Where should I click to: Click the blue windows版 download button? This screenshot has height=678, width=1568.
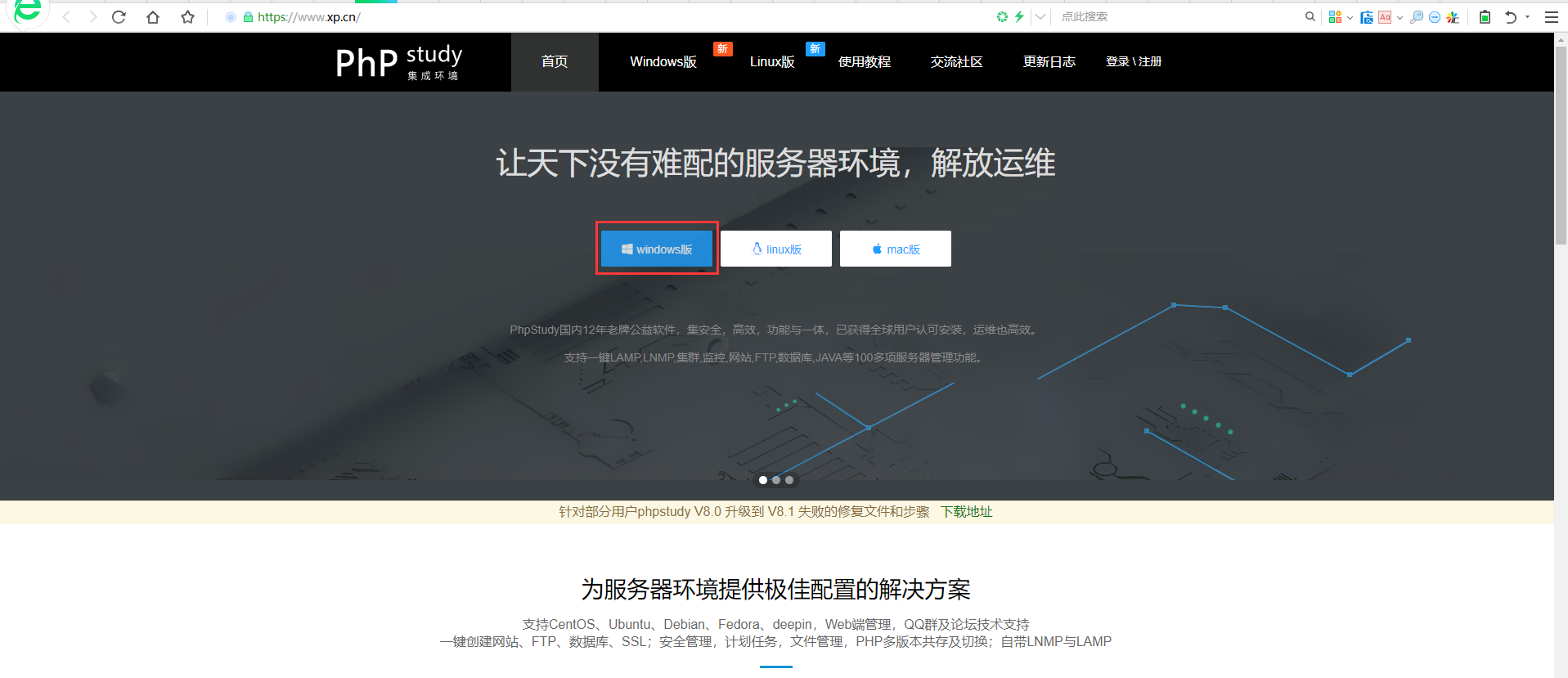657,249
